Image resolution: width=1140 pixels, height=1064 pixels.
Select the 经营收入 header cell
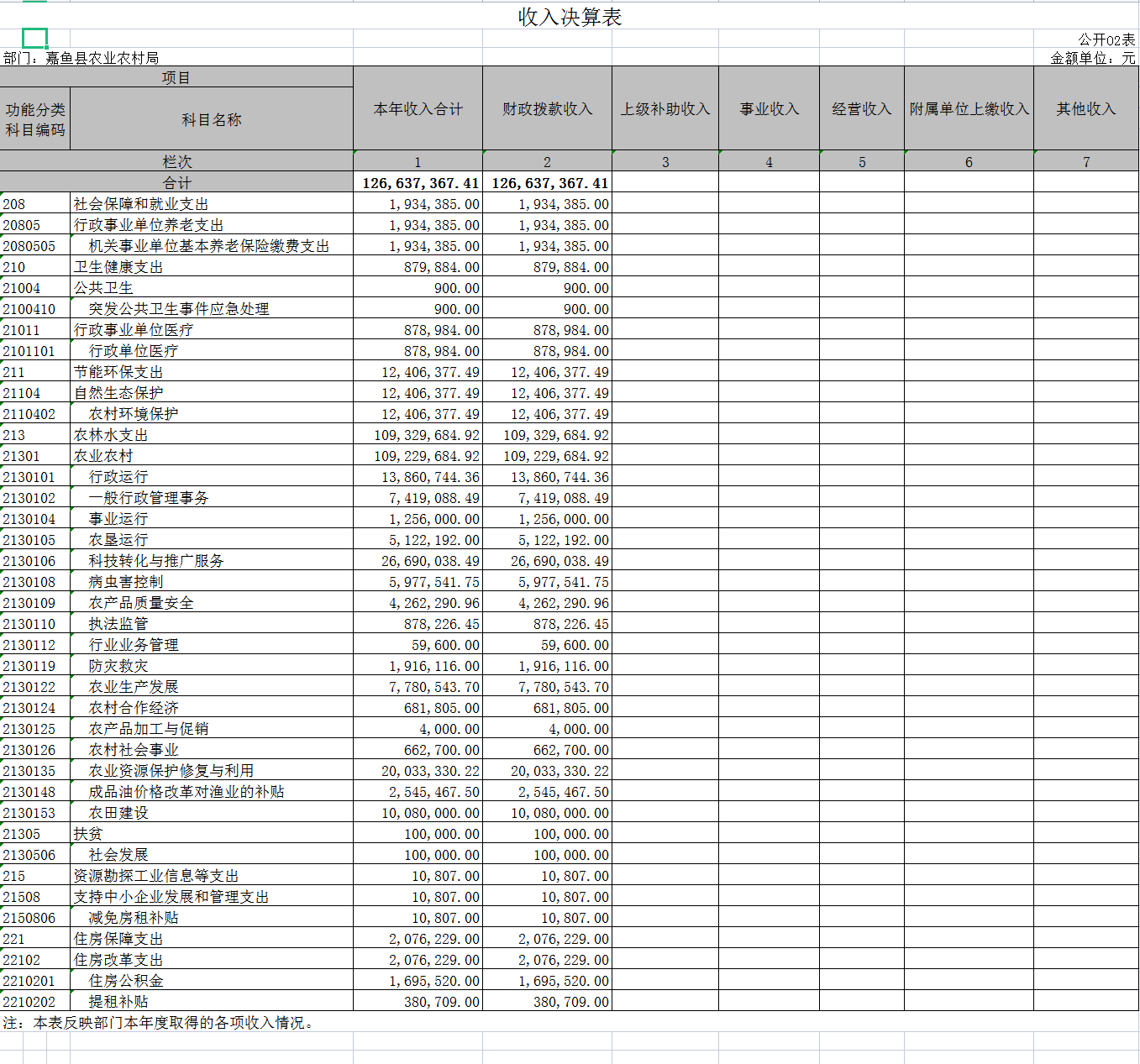click(861, 109)
